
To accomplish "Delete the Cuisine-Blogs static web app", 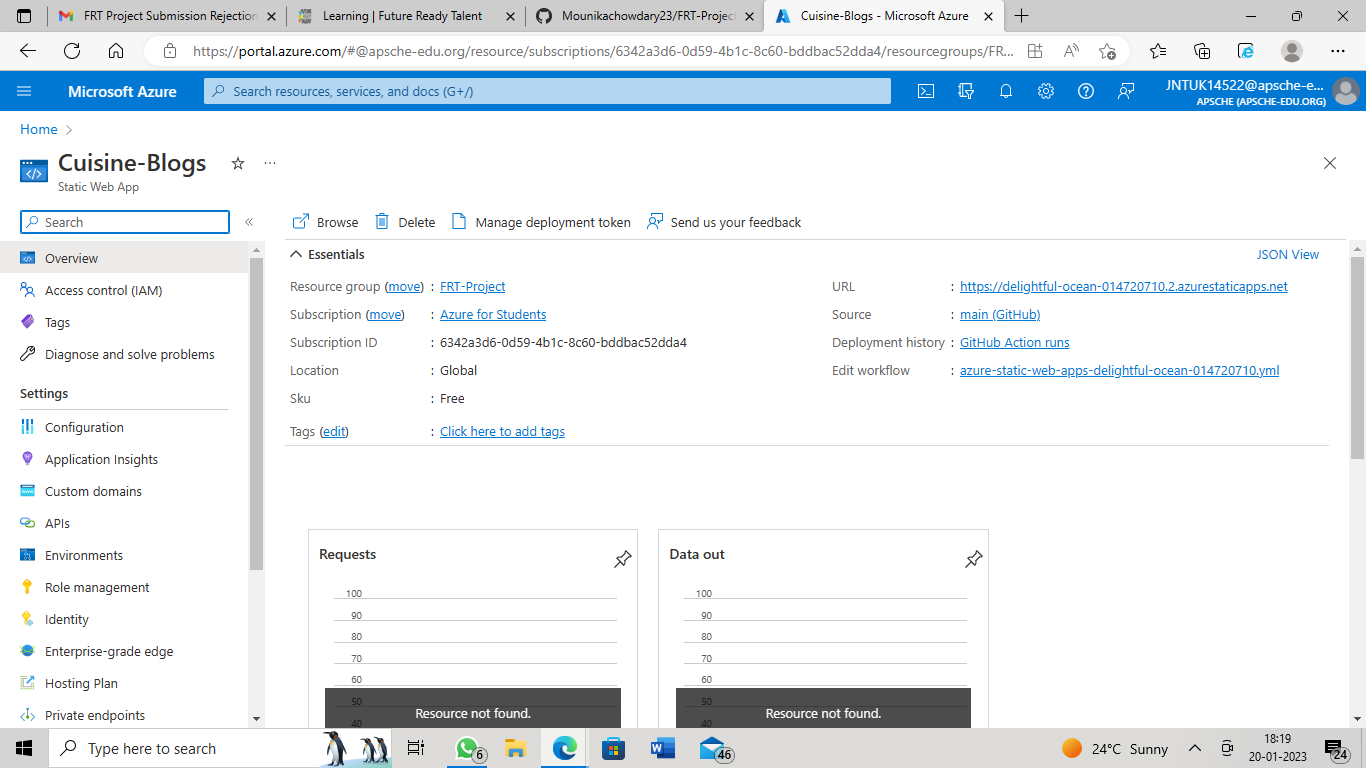I will click(404, 221).
